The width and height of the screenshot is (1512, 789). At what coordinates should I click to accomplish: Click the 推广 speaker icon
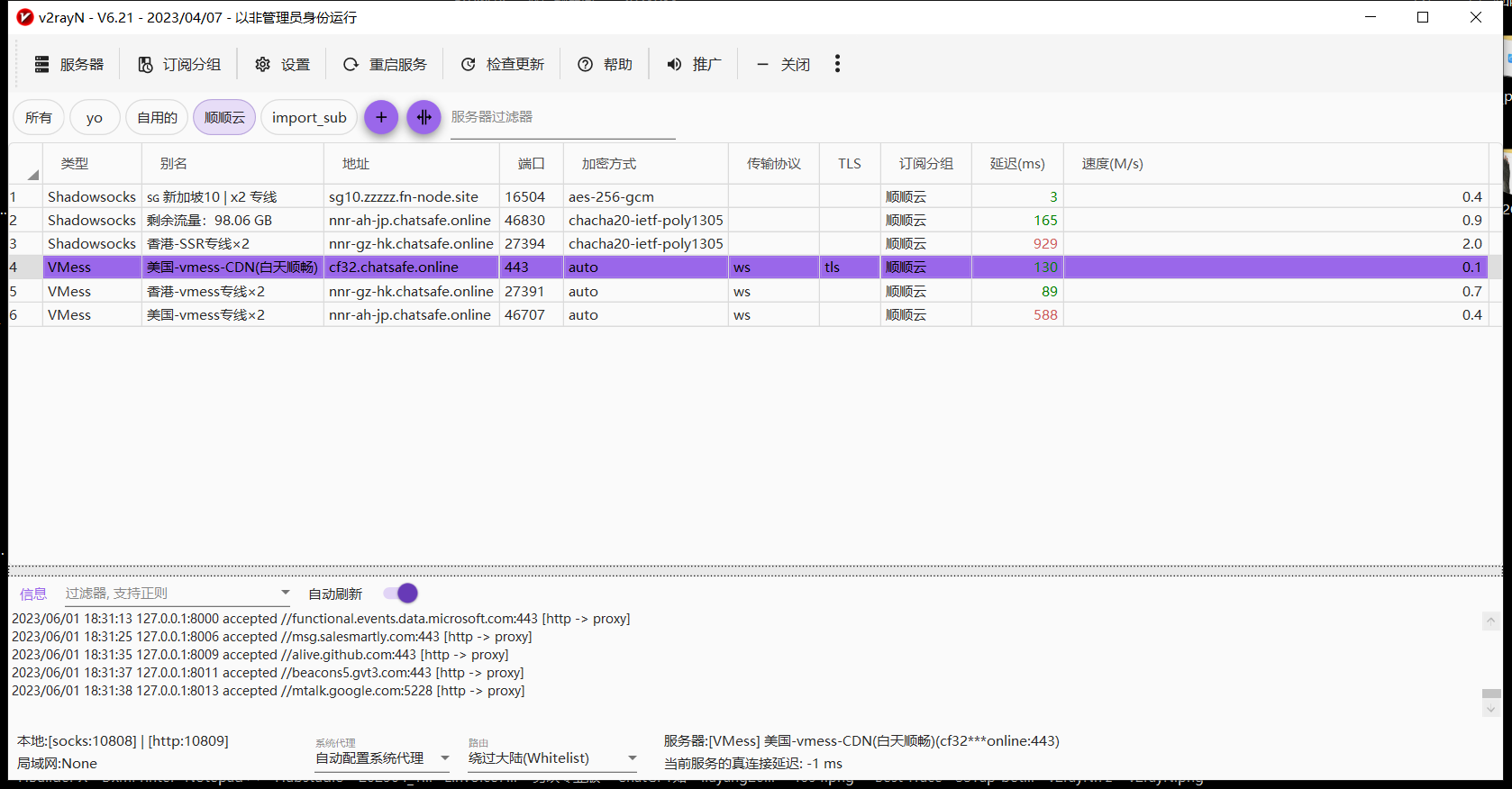coord(675,65)
